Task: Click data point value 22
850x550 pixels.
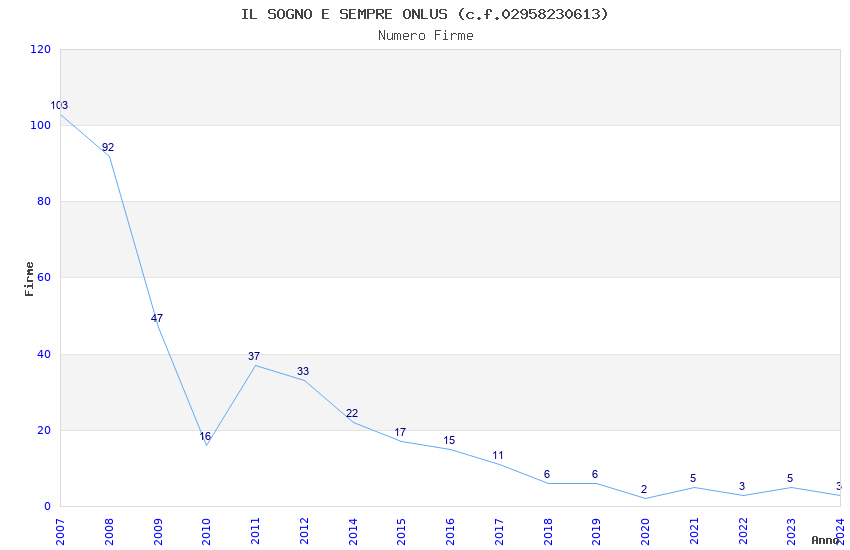Action: click(352, 413)
